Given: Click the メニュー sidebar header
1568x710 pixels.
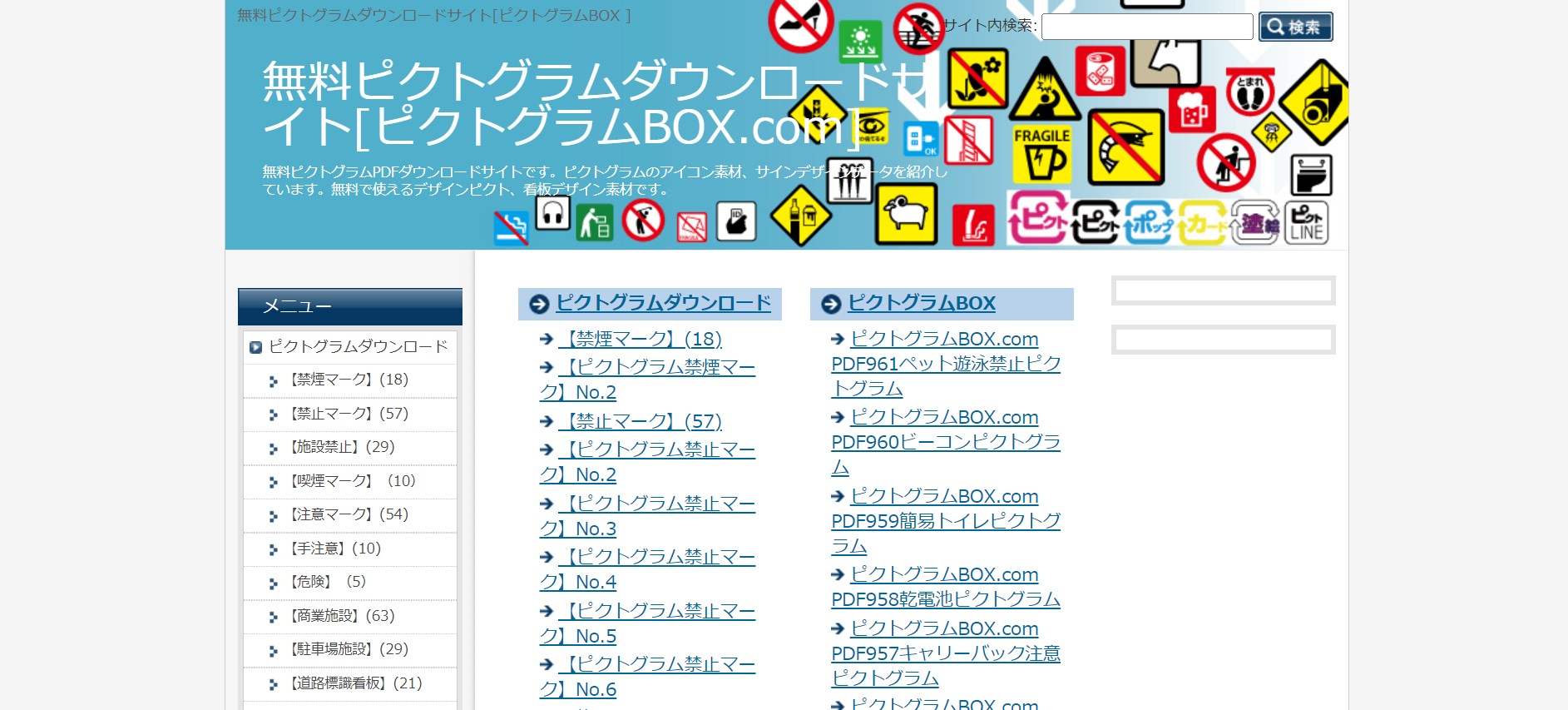Looking at the screenshot, I should pos(350,306).
